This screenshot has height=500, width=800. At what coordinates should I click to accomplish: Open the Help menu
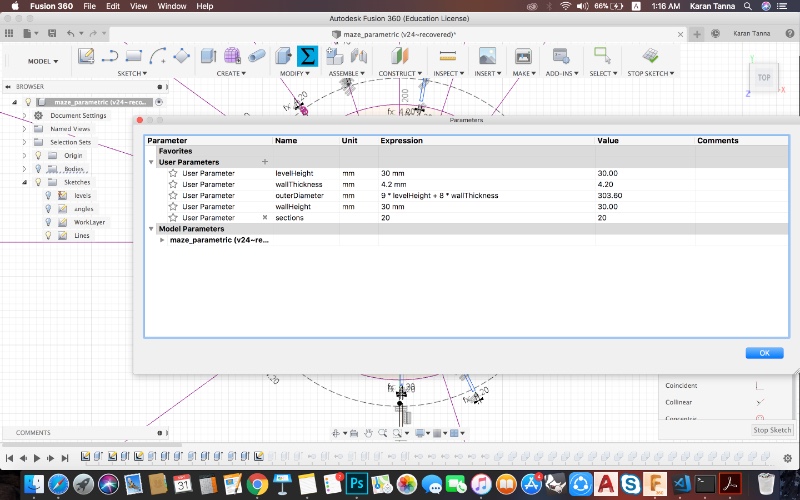click(x=205, y=6)
